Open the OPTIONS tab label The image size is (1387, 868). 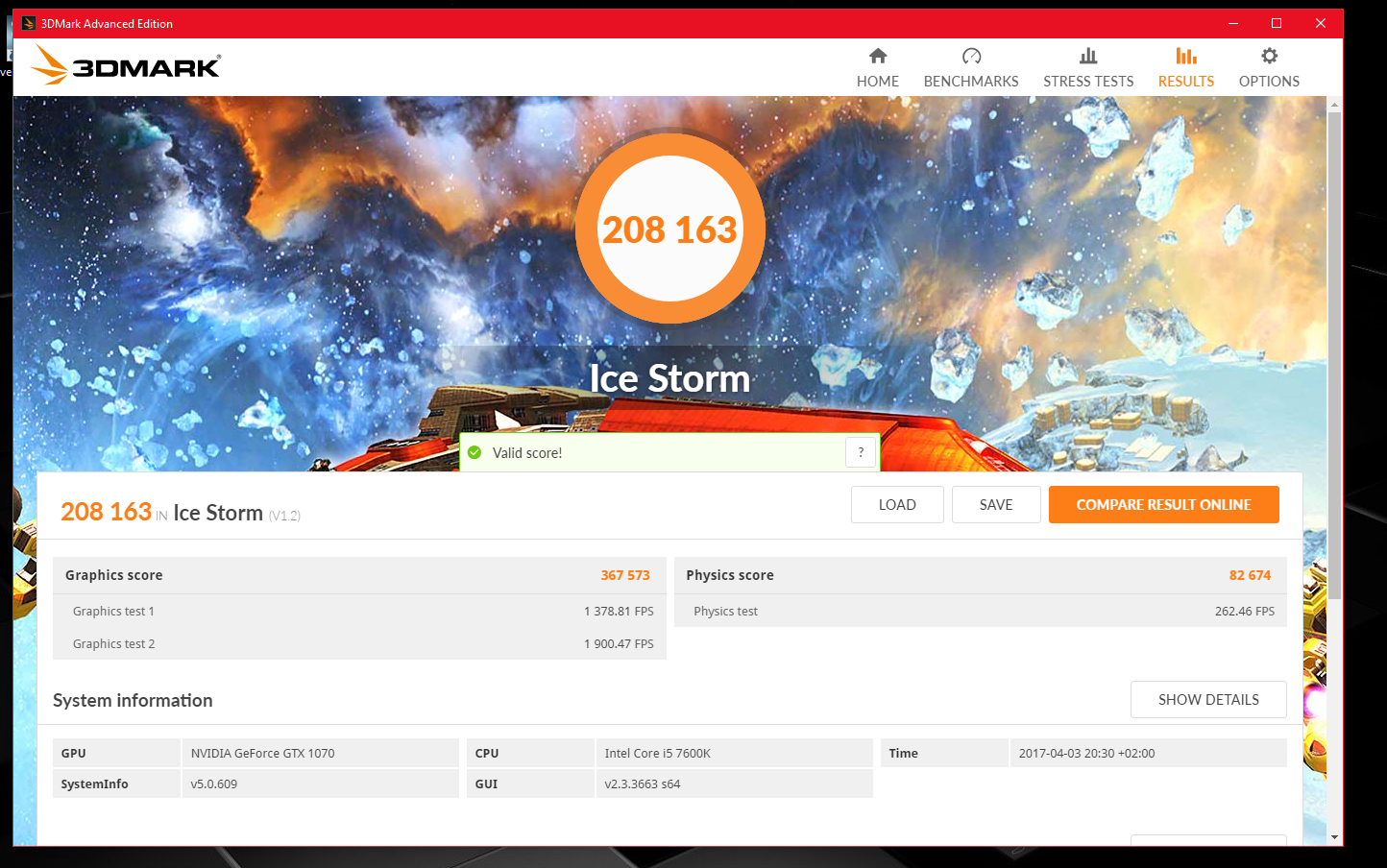coord(1269,82)
